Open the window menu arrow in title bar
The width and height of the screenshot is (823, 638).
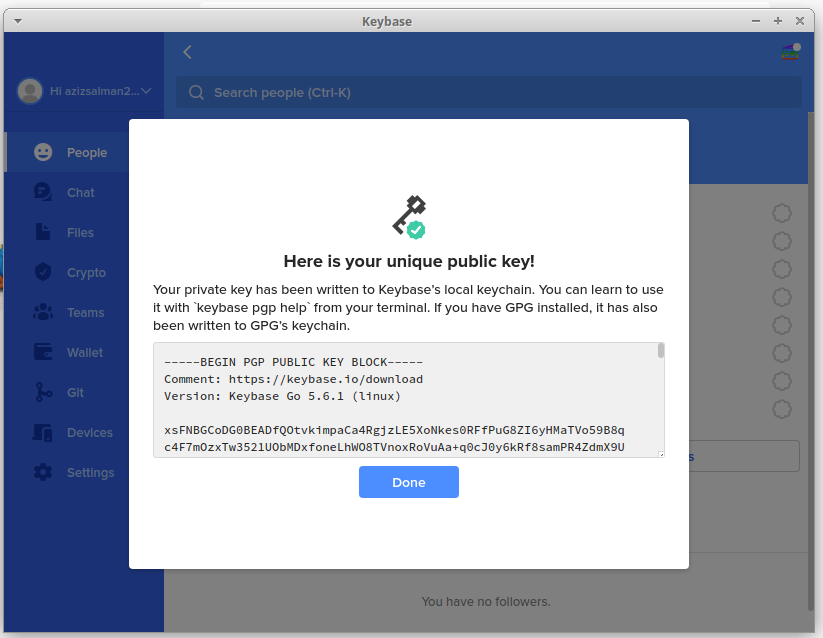pos(19,21)
